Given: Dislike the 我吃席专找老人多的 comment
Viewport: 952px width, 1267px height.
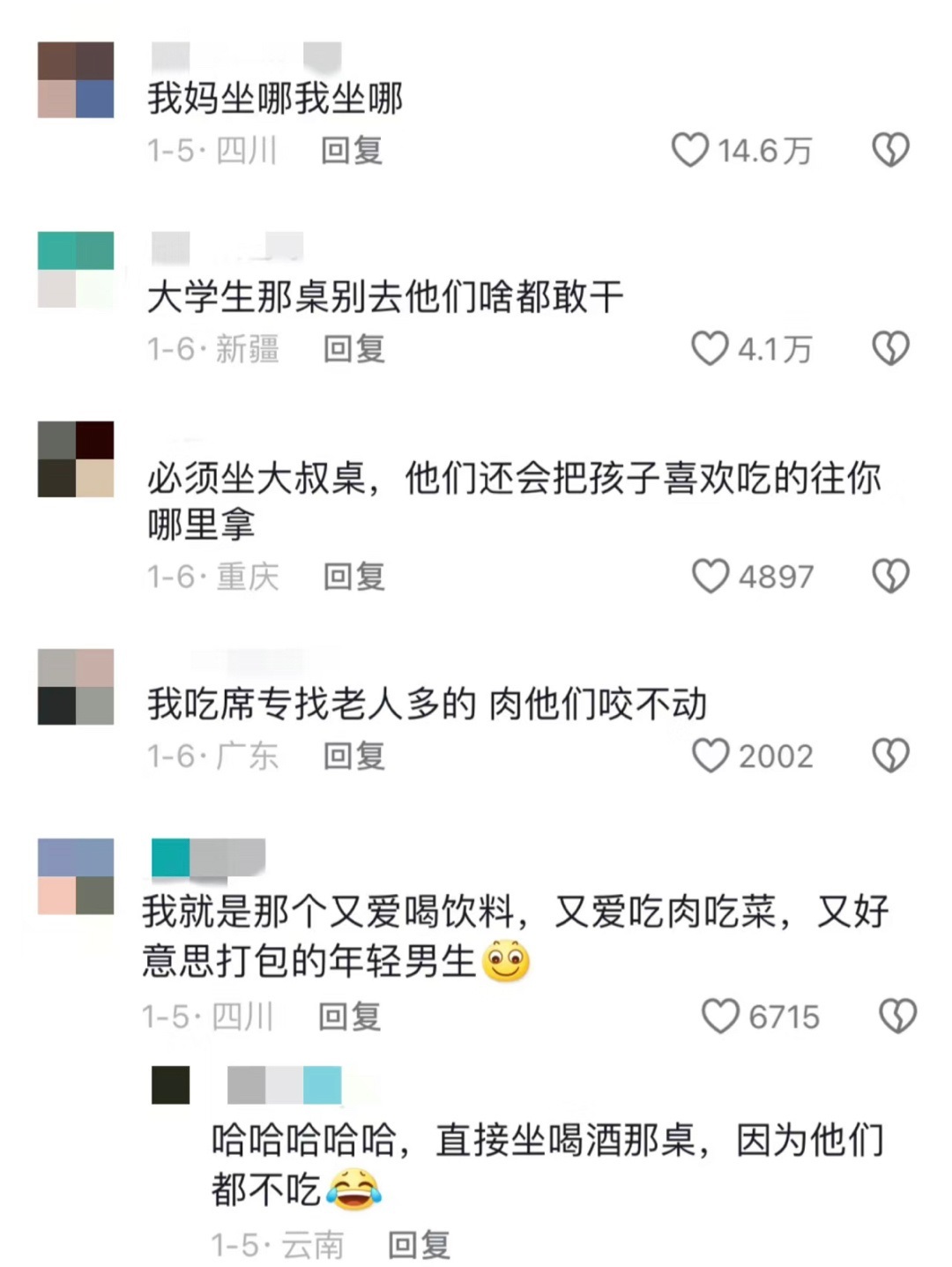Looking at the screenshot, I should point(890,756).
